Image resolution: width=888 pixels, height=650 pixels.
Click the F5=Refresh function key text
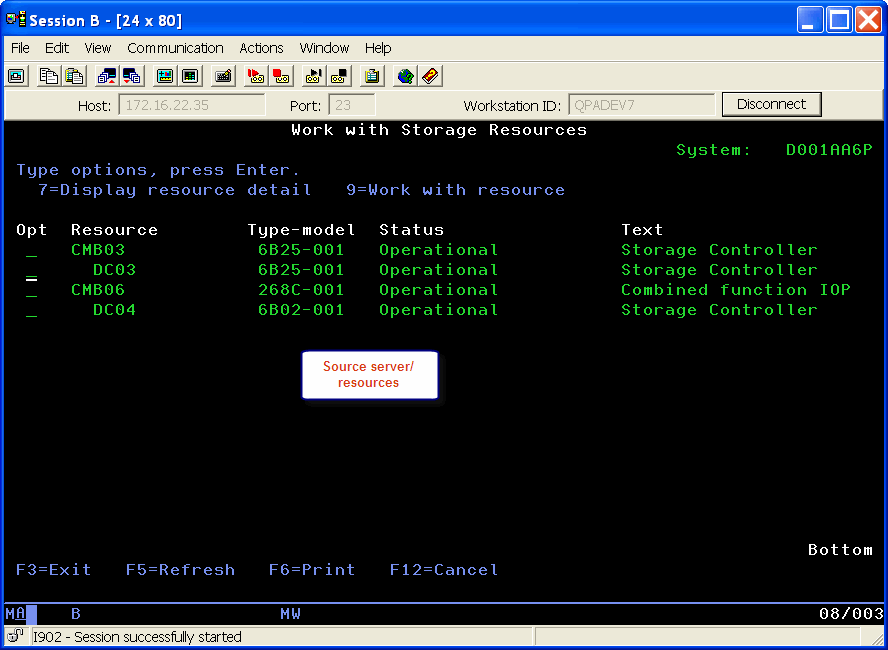point(180,570)
